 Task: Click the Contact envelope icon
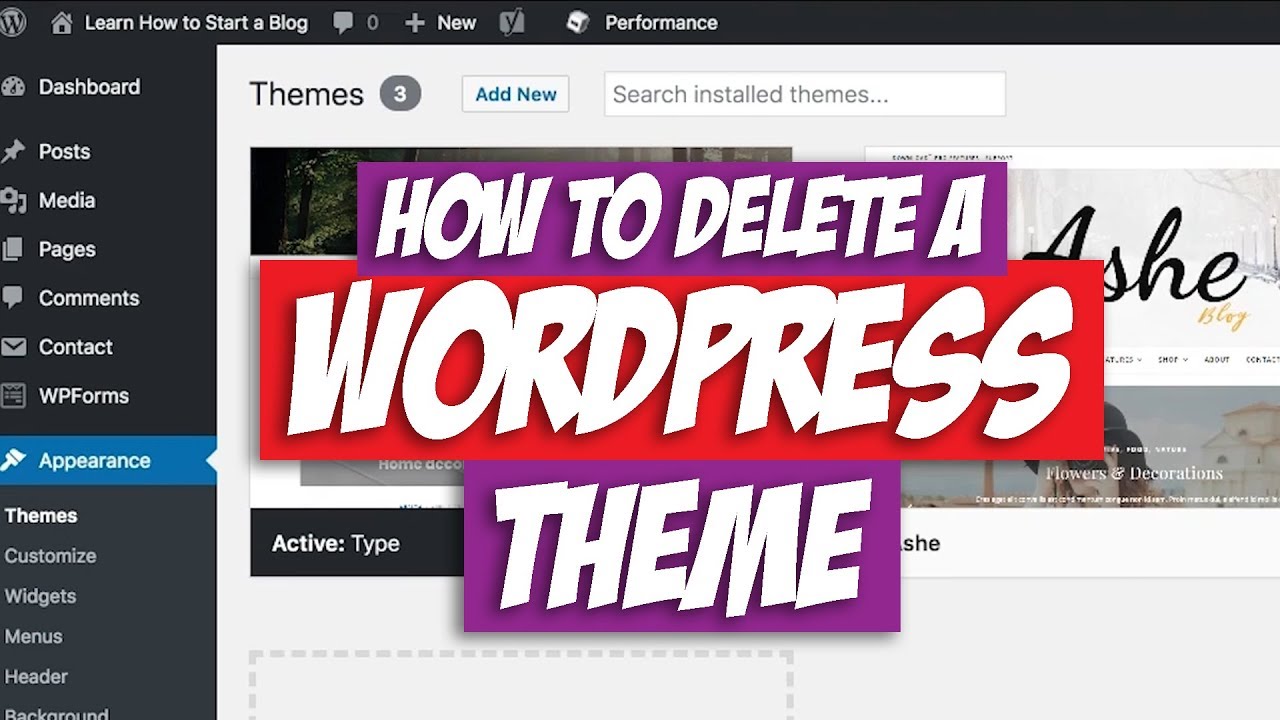click(13, 347)
